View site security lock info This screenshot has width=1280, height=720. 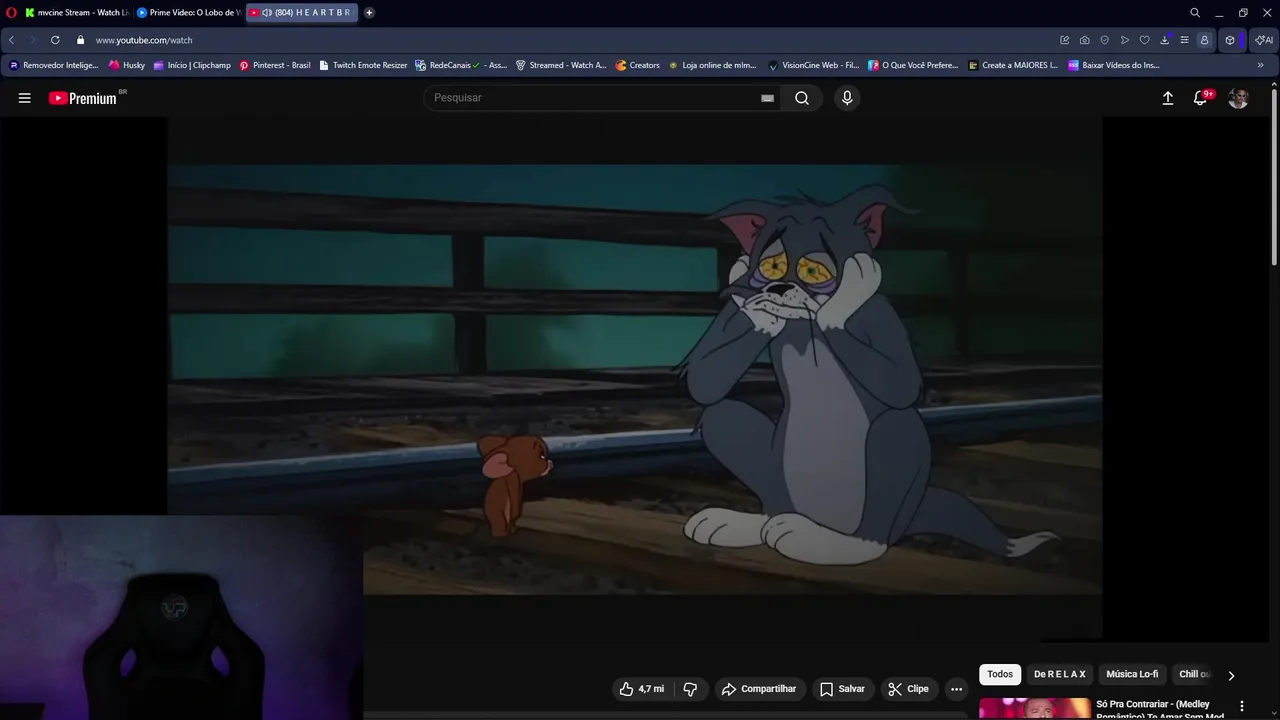pyautogui.click(x=81, y=40)
